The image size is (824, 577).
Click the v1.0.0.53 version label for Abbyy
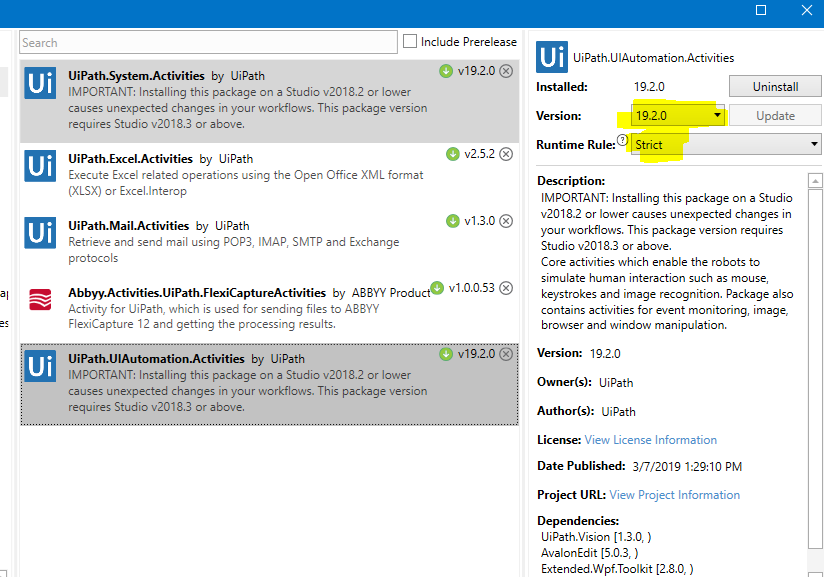pos(471,288)
